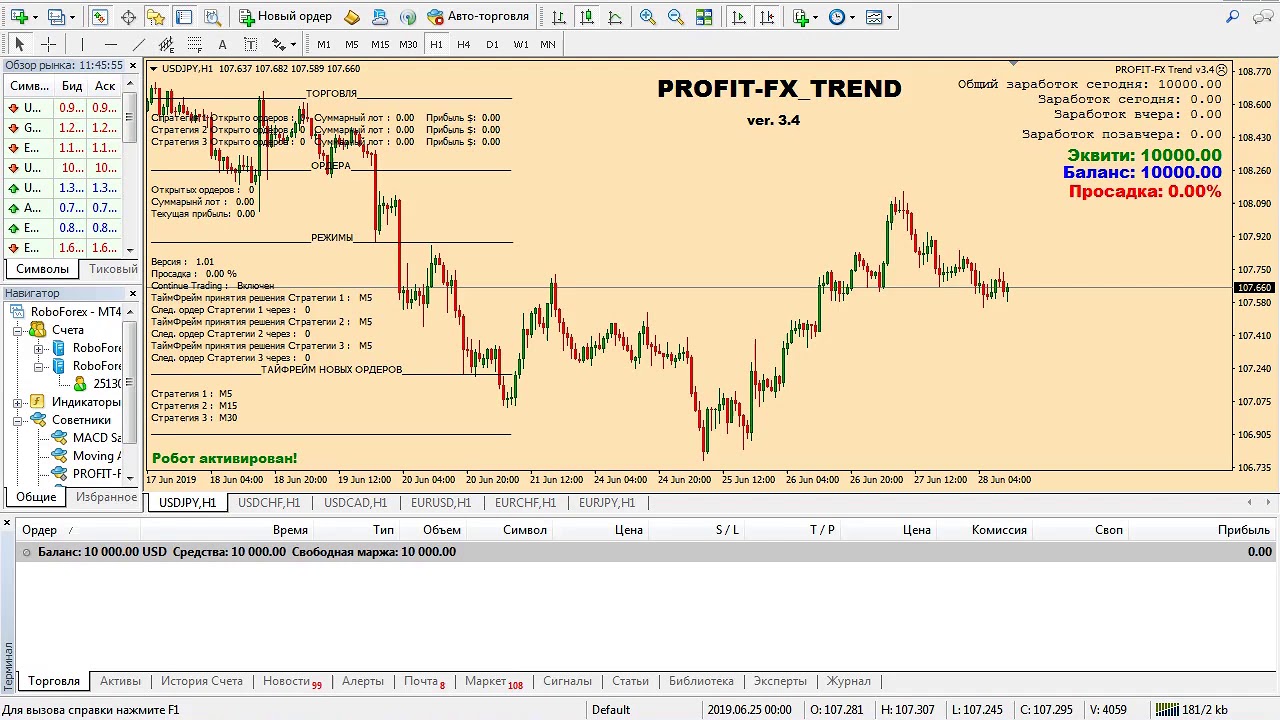The image size is (1280, 720).
Task: Open the Журнал terminal tab
Action: 849,681
